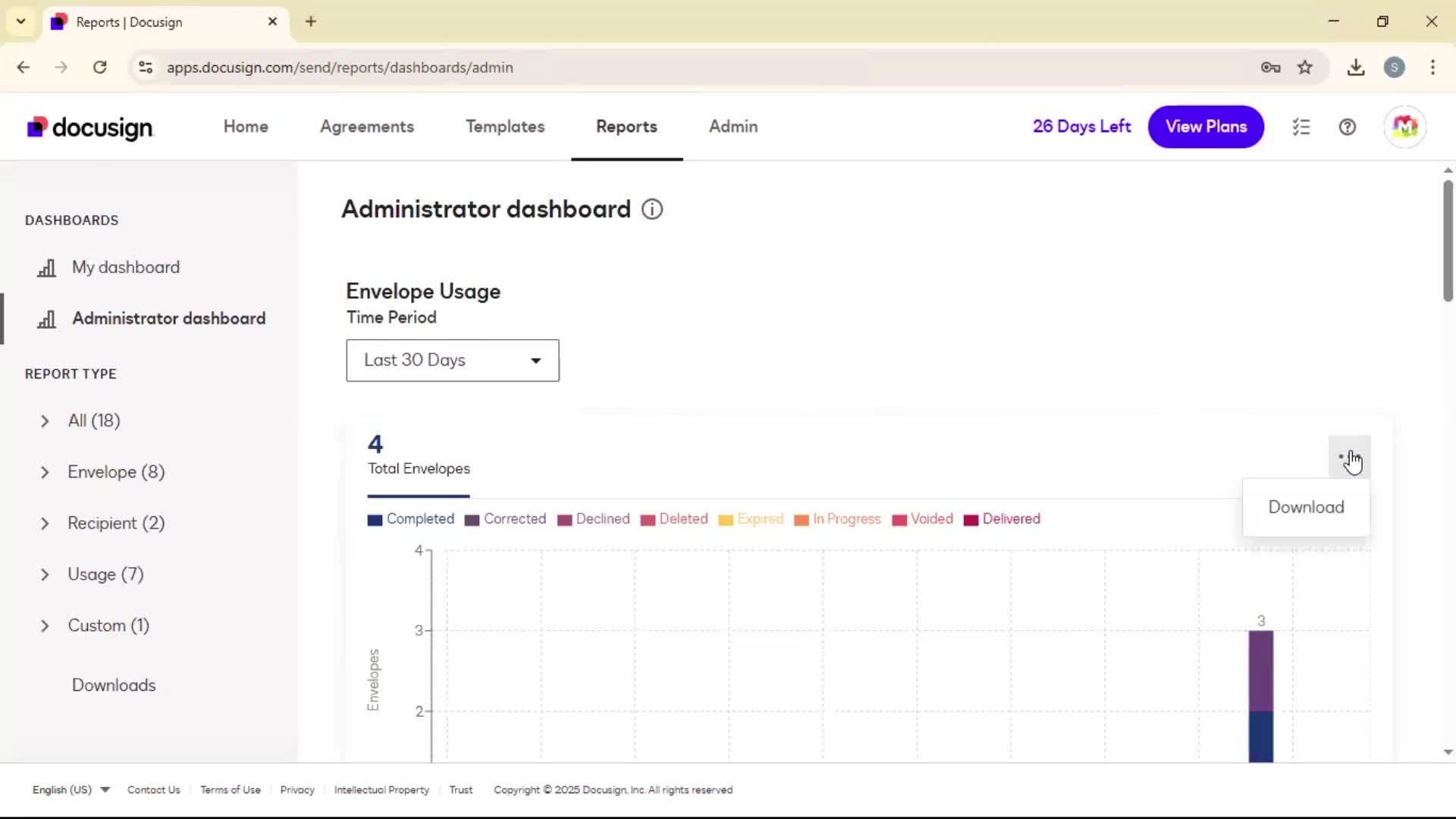
Task: Open My dashboard in the sidebar
Action: (126, 268)
